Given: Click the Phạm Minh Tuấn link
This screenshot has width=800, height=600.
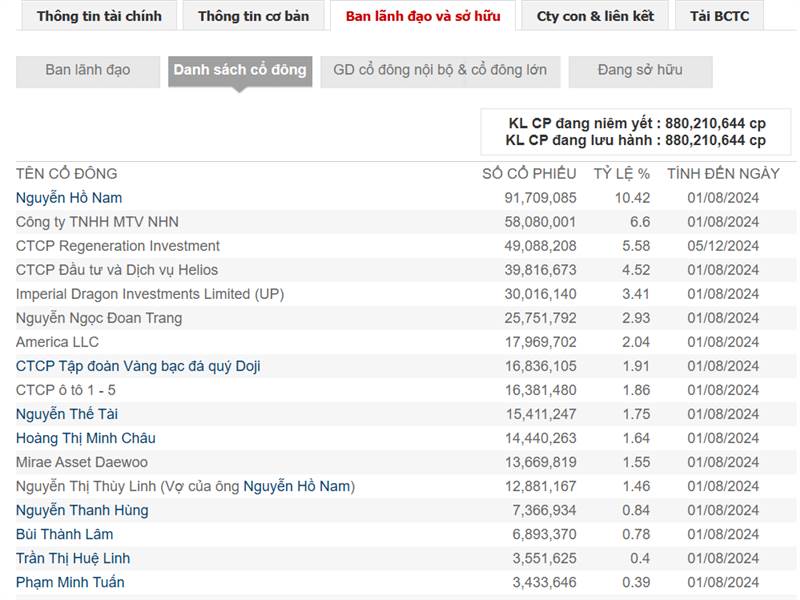Looking at the screenshot, I should click(x=70, y=582).
